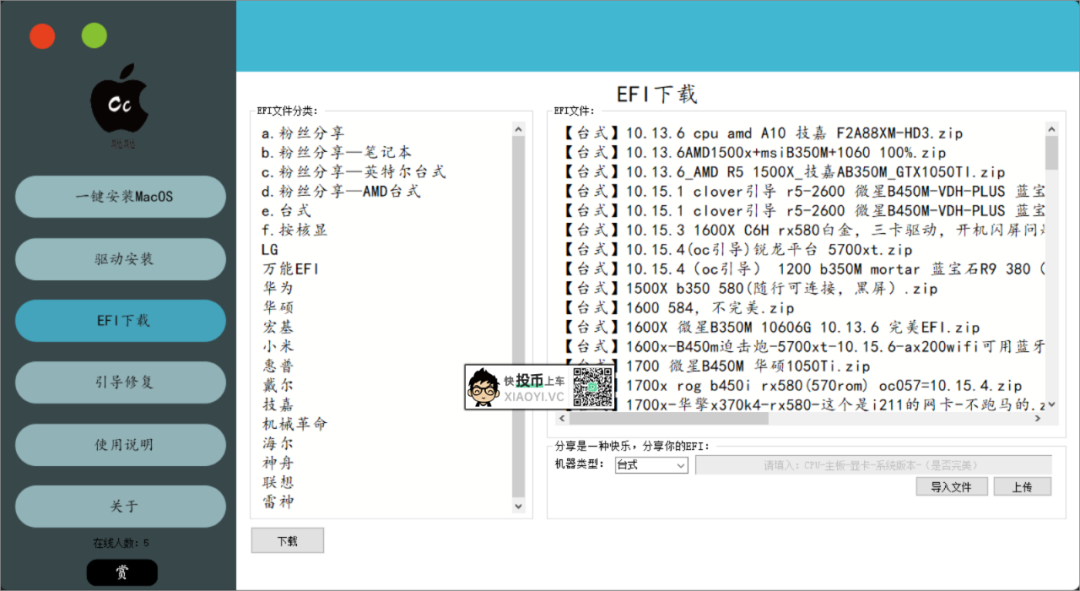1080x591 pixels.
Task: Open the 引导修复 section
Action: [121, 383]
